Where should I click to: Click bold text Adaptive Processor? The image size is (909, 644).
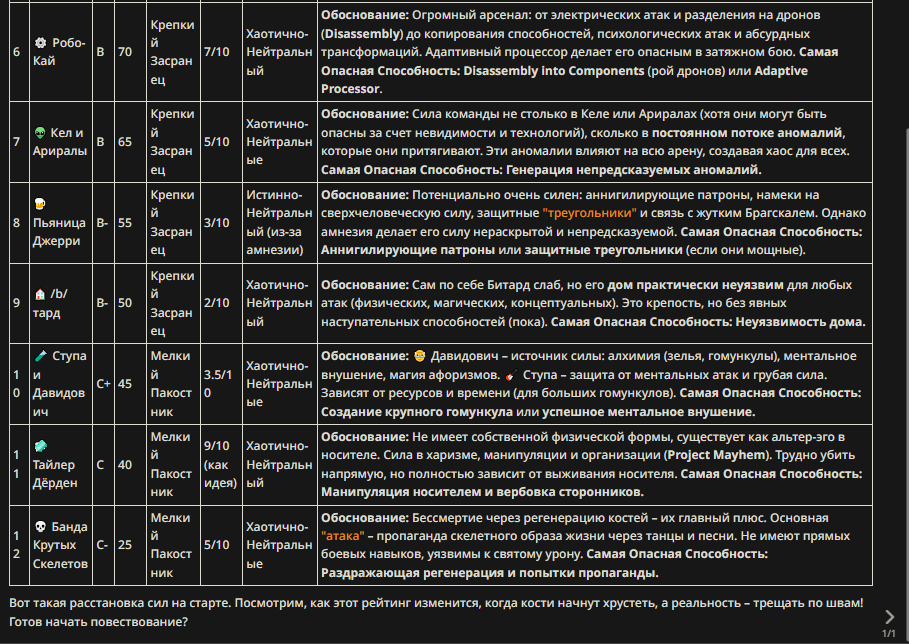pyautogui.click(x=565, y=79)
